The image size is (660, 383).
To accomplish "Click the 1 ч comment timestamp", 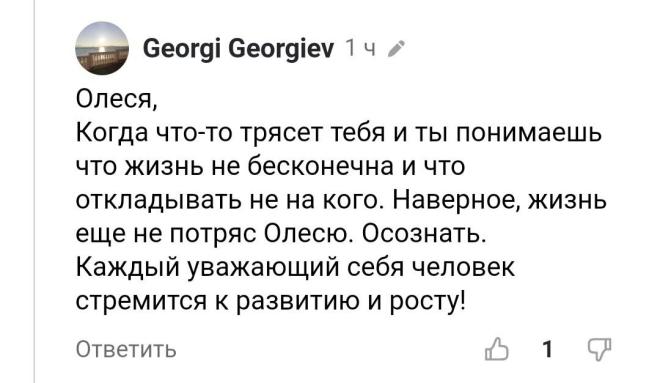I will pyautogui.click(x=360, y=49).
